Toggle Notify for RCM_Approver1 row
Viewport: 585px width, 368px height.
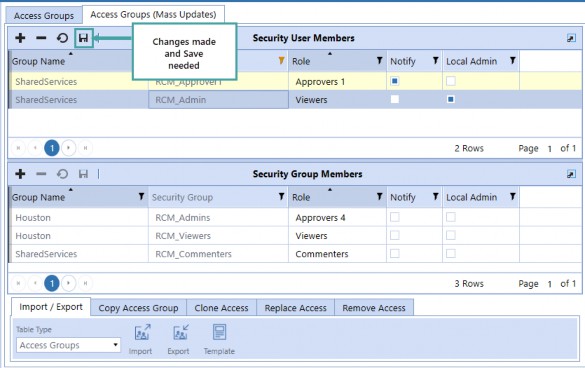coord(395,81)
